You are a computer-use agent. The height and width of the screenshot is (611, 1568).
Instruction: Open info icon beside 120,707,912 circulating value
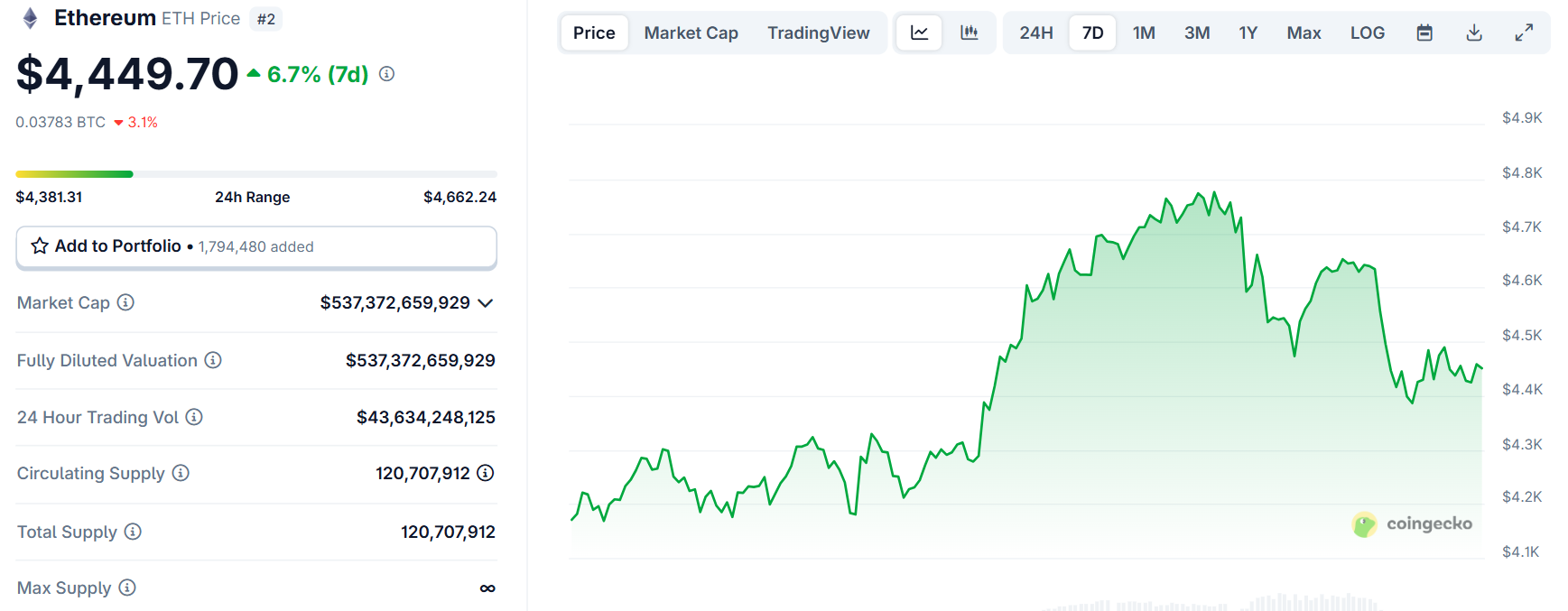tap(486, 473)
